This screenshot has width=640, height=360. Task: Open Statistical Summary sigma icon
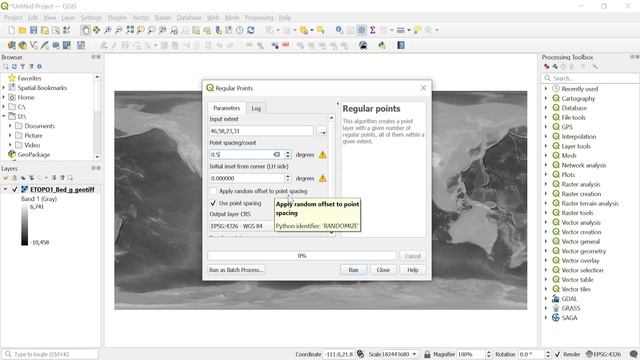(x=373, y=30)
